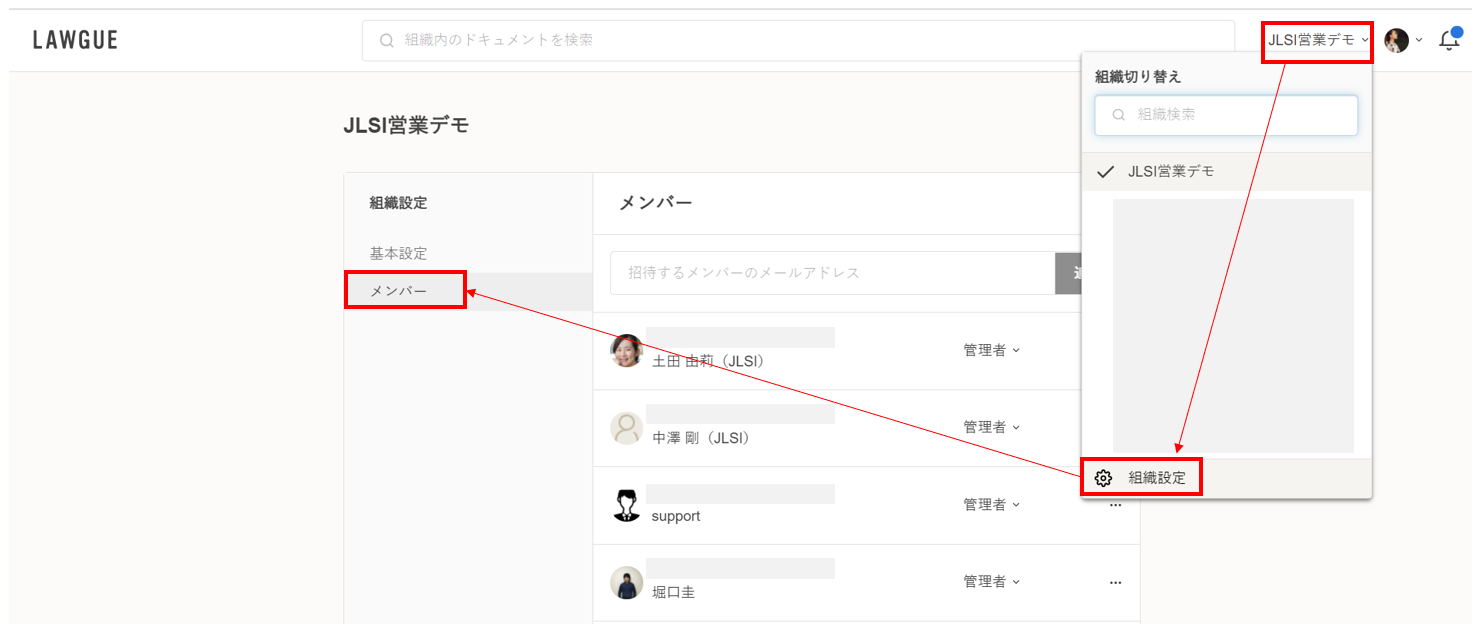This screenshot has width=1478, height=624.
Task: Select 基本設定 in settings sidebar
Action: click(399, 254)
